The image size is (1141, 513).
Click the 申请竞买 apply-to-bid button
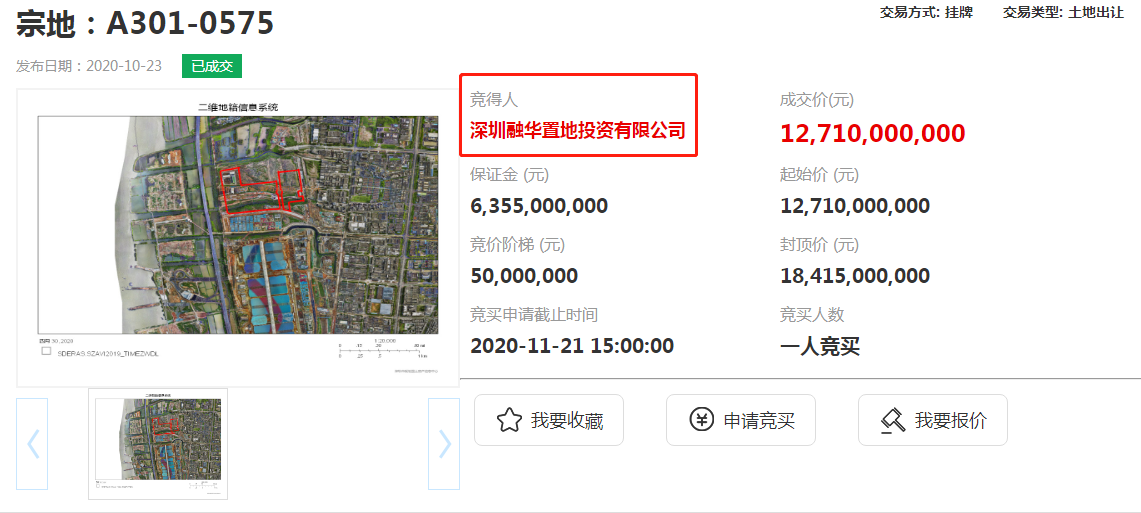click(741, 420)
